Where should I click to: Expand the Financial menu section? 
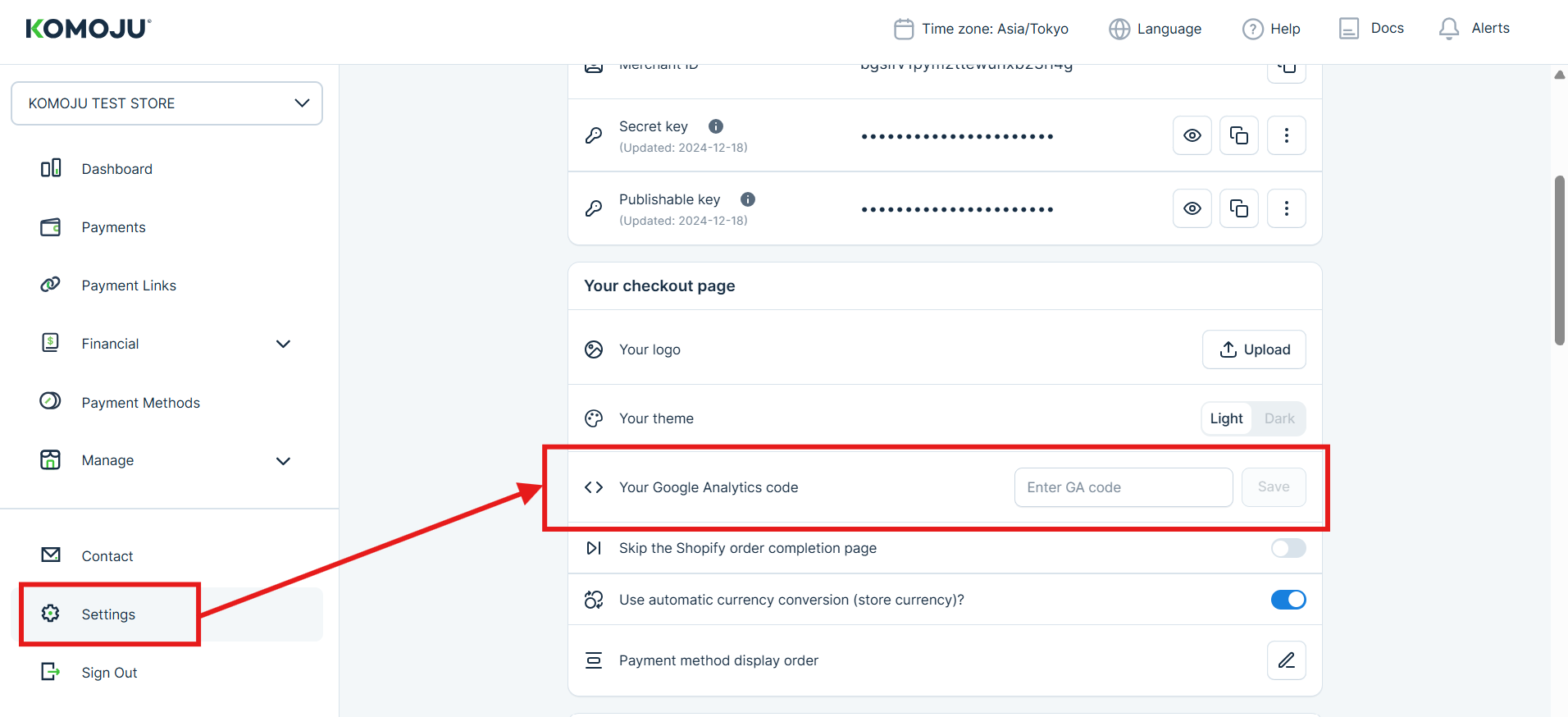[283, 344]
